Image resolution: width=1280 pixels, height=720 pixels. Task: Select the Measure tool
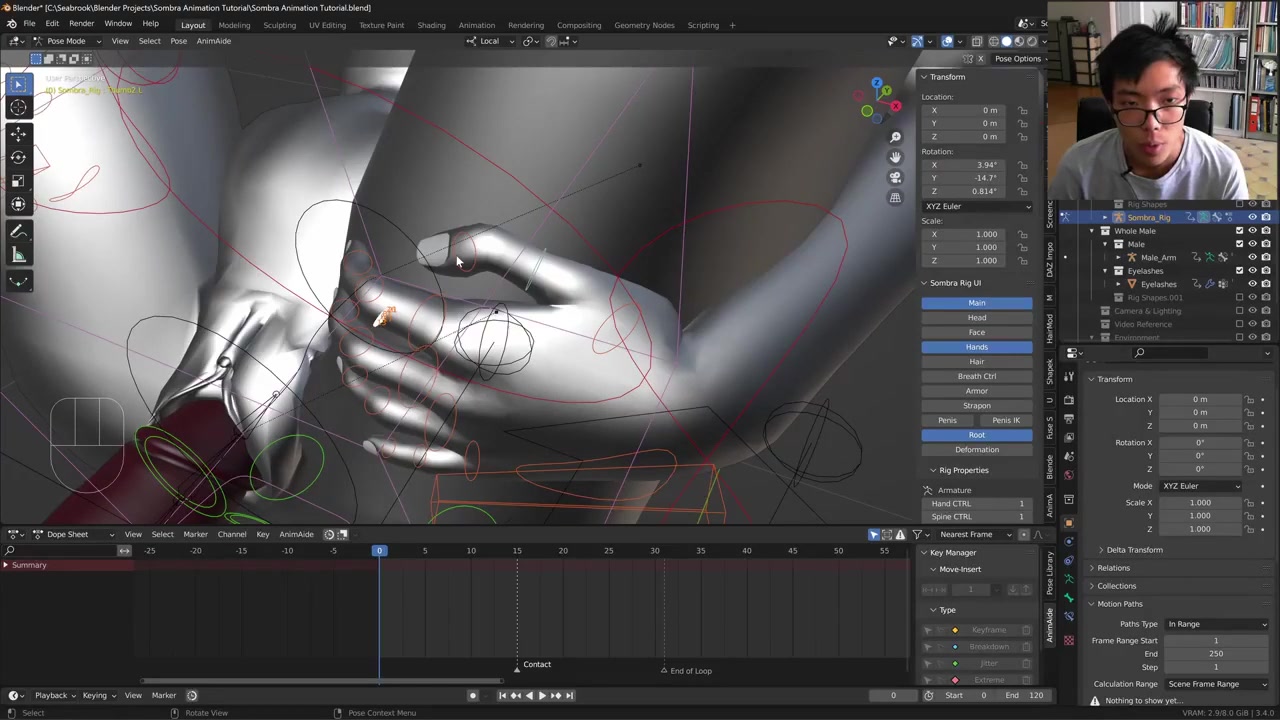[x=18, y=255]
